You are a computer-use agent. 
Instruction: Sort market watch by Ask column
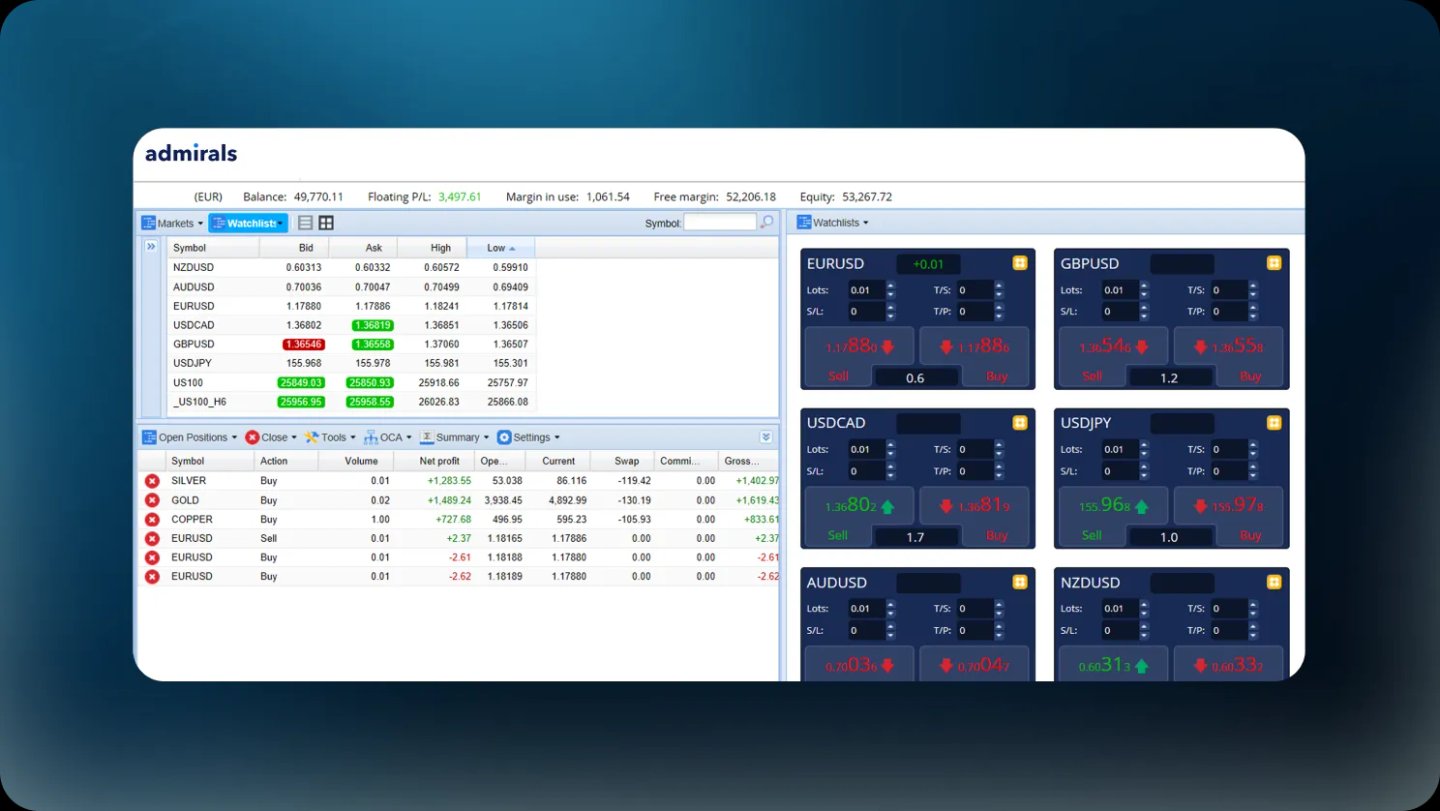[363, 247]
